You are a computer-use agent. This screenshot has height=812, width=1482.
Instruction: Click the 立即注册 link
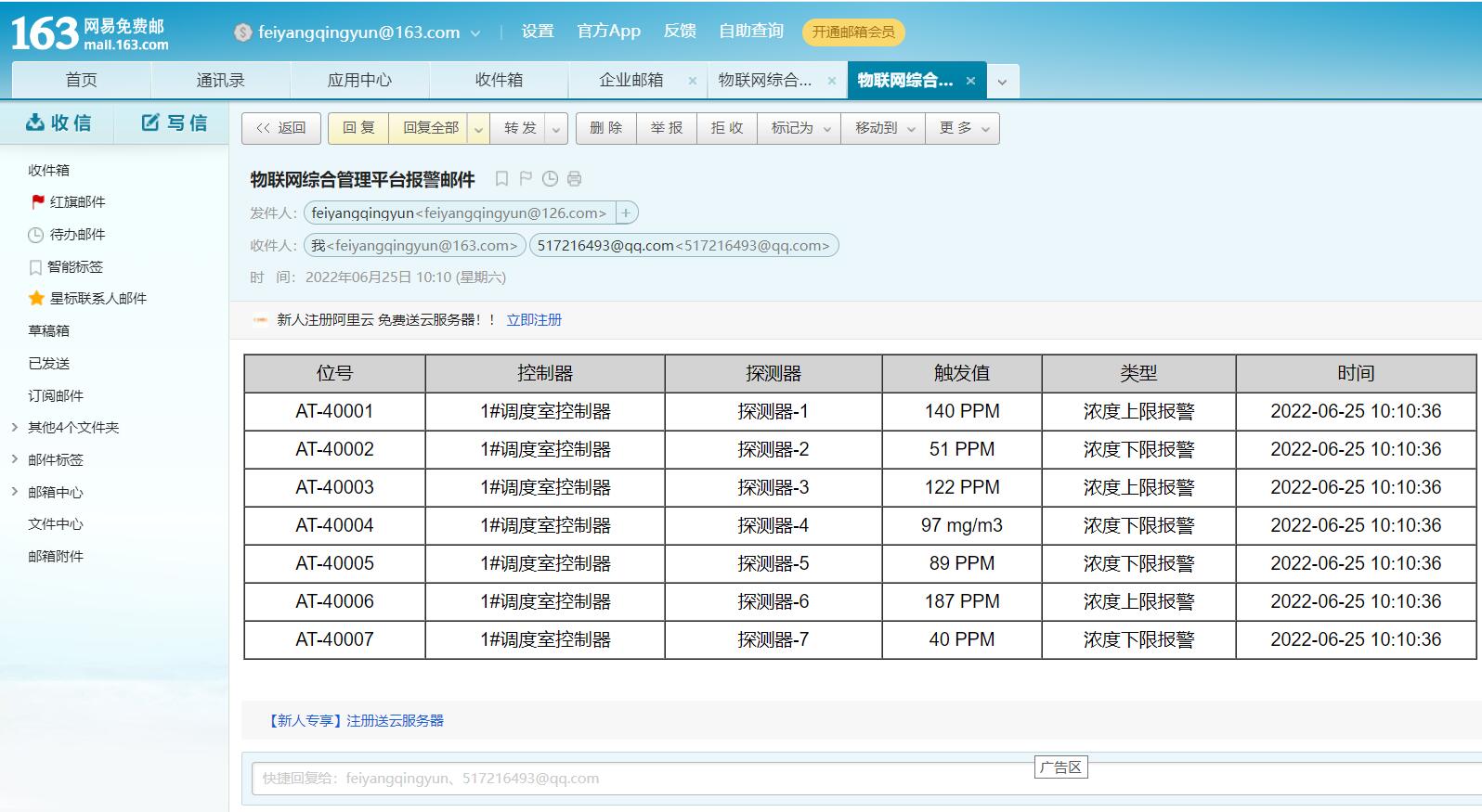(x=534, y=320)
